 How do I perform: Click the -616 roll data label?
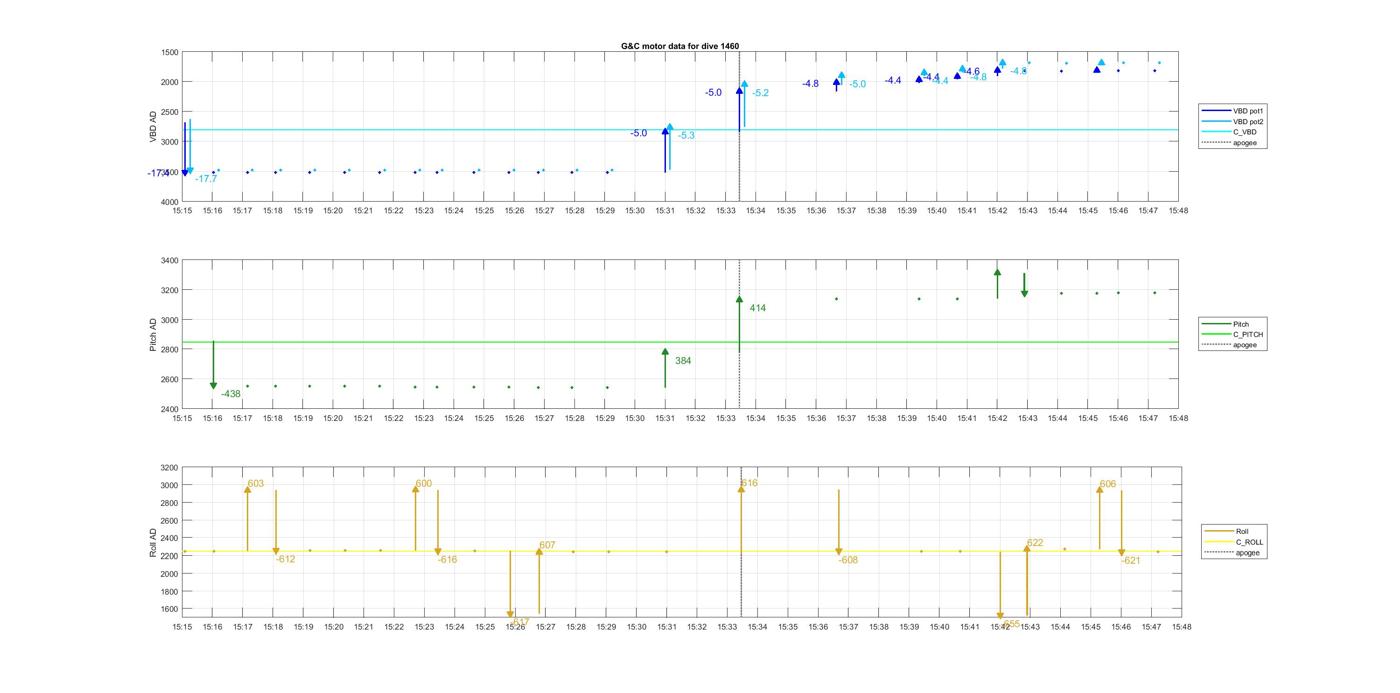447,560
